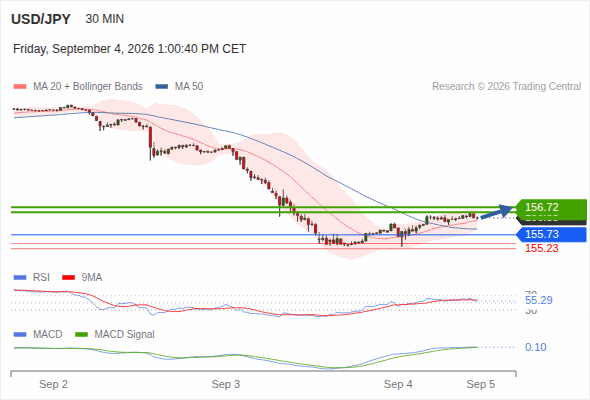Click the Sep 5 date axis label
Viewport: 590px width, 400px height.
point(481,384)
